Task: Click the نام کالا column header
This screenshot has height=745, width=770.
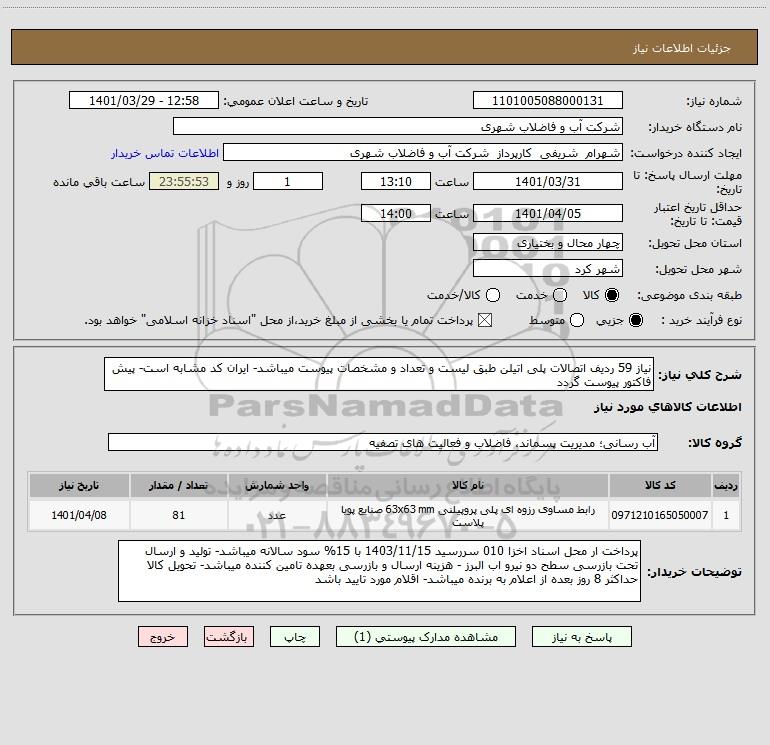Action: [468, 486]
